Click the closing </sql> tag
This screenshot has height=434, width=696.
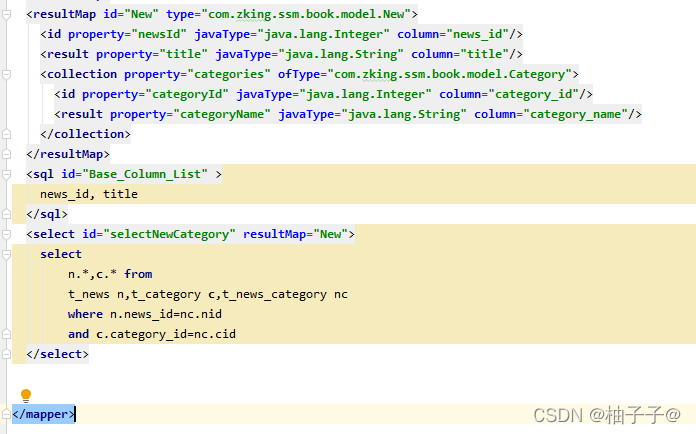pos(47,214)
